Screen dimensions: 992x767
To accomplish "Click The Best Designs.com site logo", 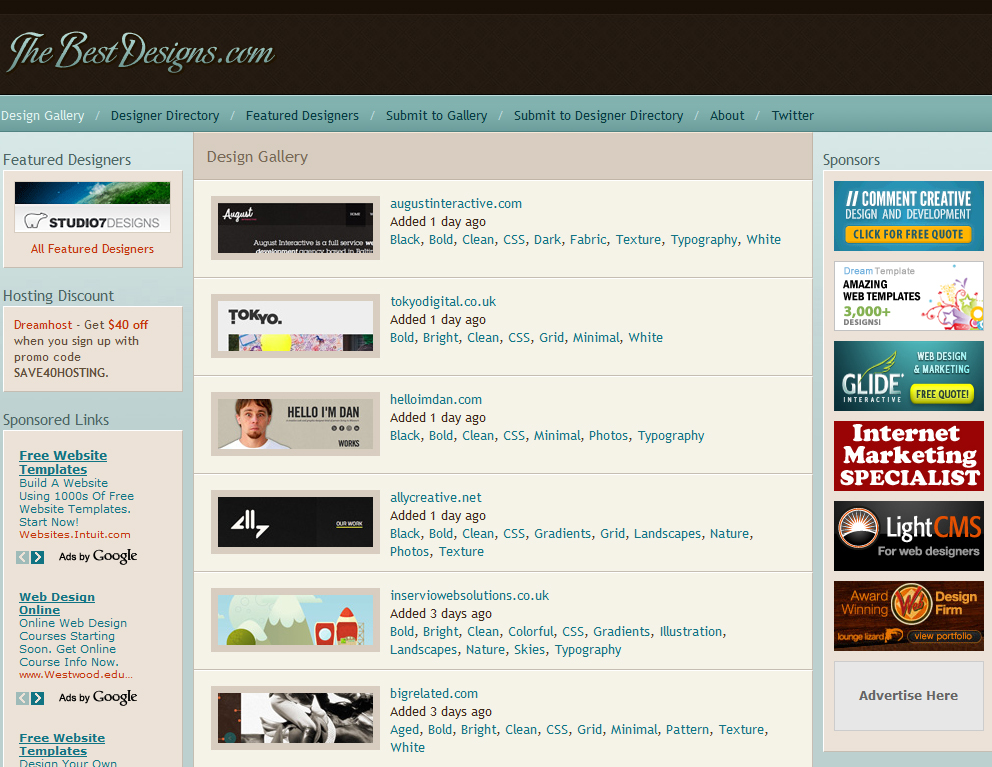I will pos(142,51).
